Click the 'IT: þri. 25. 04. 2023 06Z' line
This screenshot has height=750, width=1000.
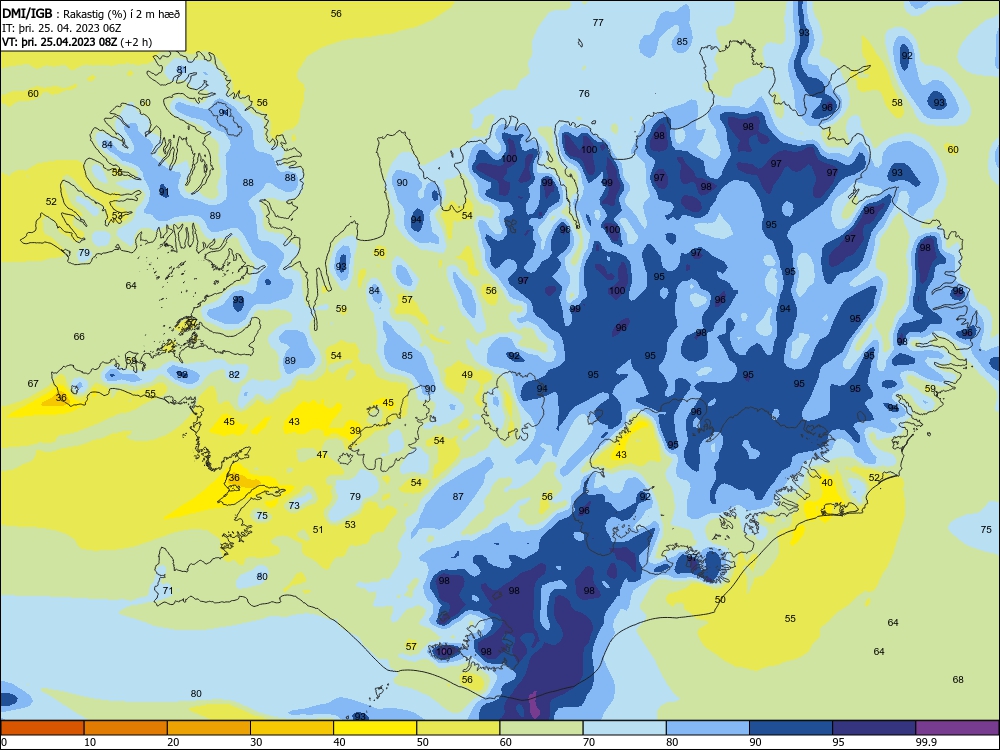pos(61,28)
